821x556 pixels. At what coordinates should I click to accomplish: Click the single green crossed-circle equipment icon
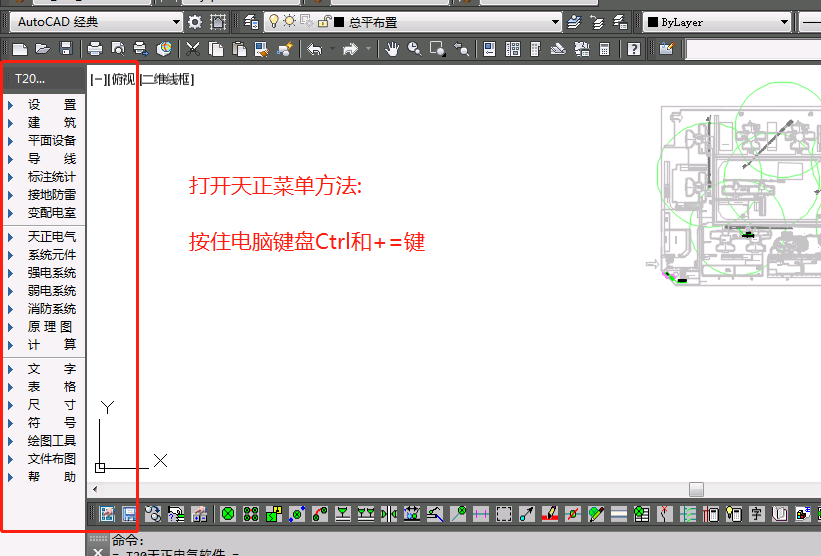(228, 514)
